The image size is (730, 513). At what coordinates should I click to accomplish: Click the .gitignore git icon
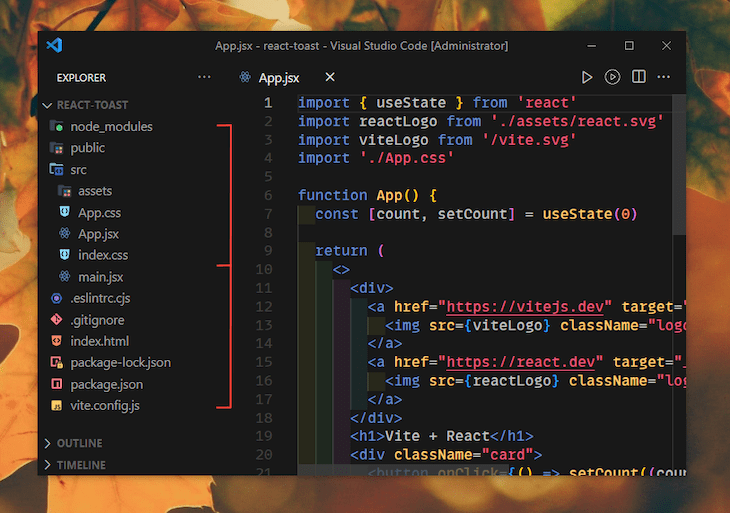(57, 319)
